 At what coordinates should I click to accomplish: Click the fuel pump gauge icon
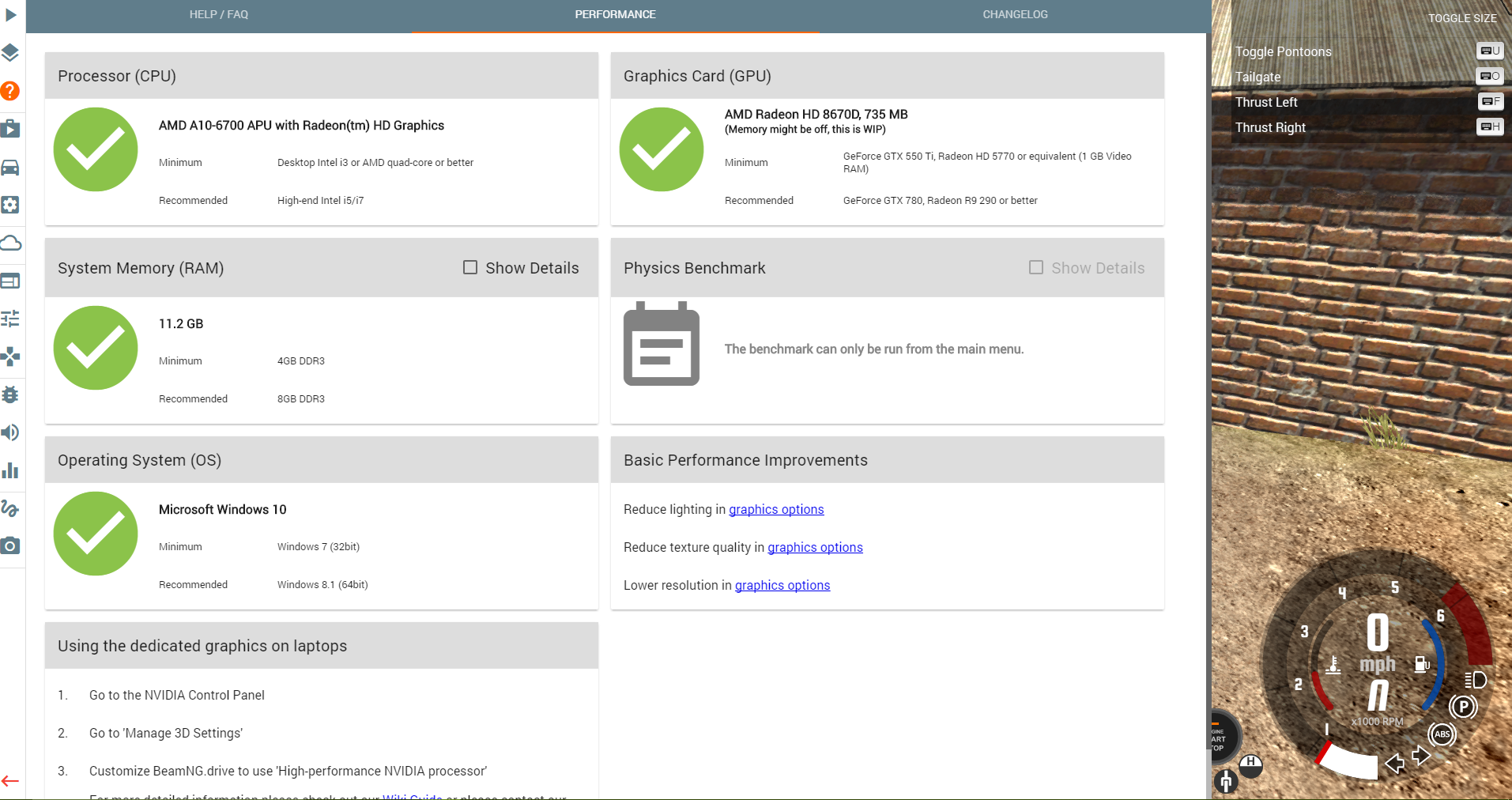click(x=1422, y=664)
